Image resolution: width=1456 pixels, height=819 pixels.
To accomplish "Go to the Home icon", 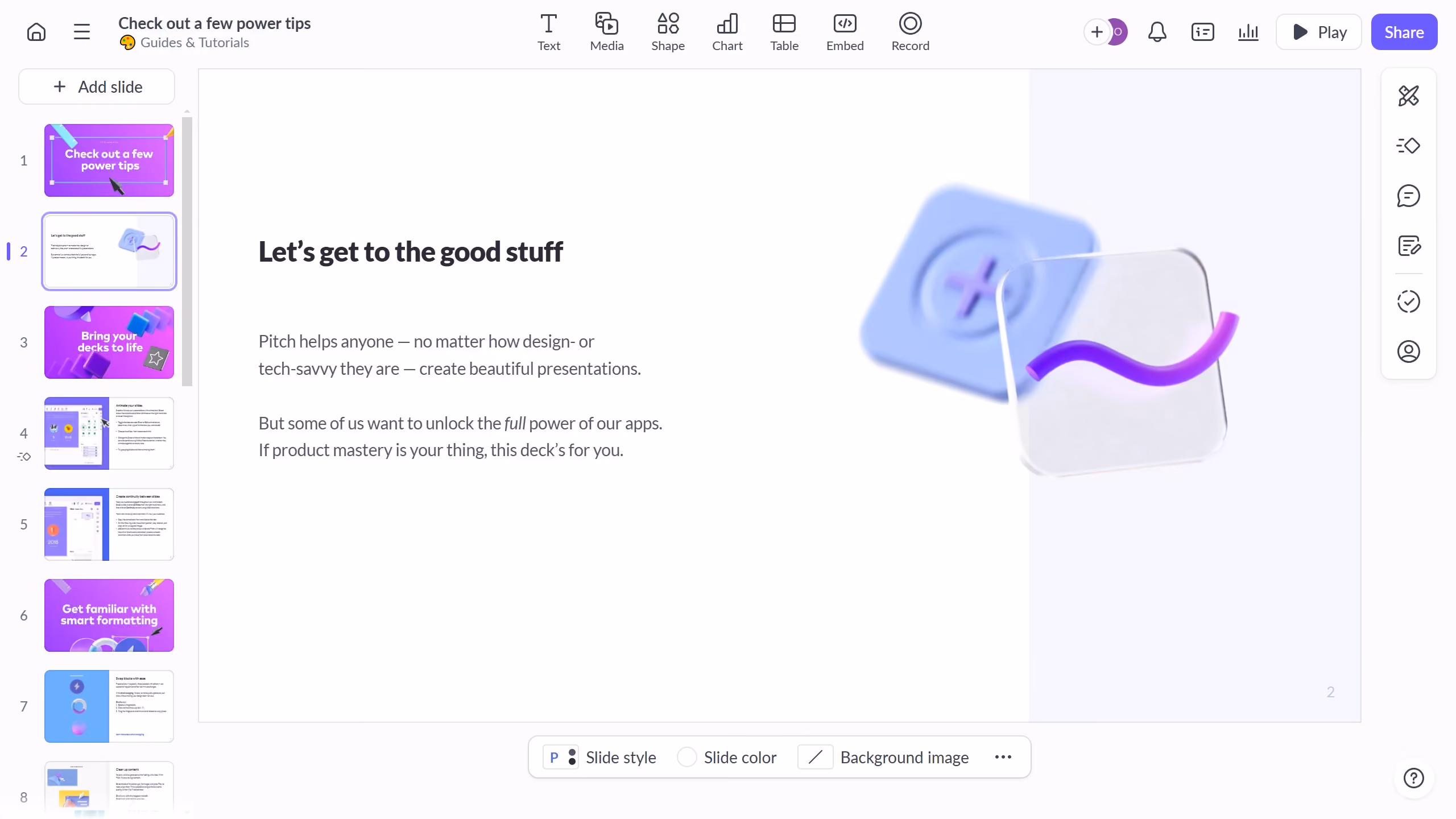I will [x=36, y=32].
